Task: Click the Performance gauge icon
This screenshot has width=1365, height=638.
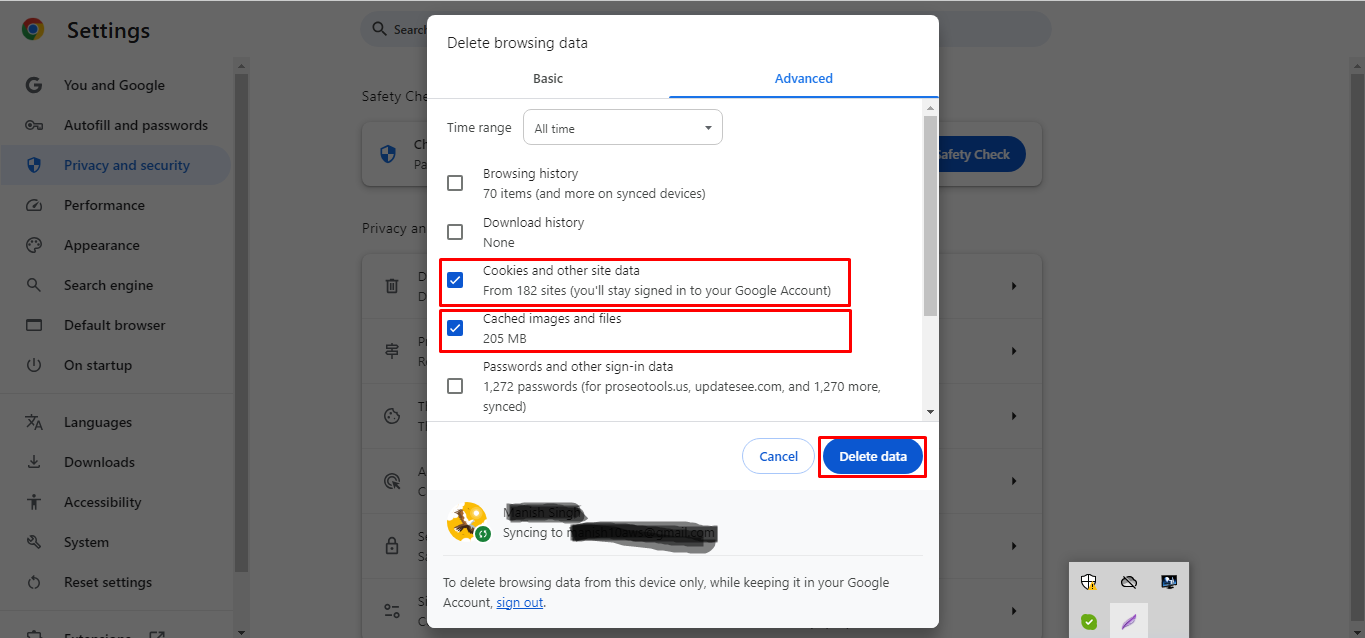Action: pos(34,205)
